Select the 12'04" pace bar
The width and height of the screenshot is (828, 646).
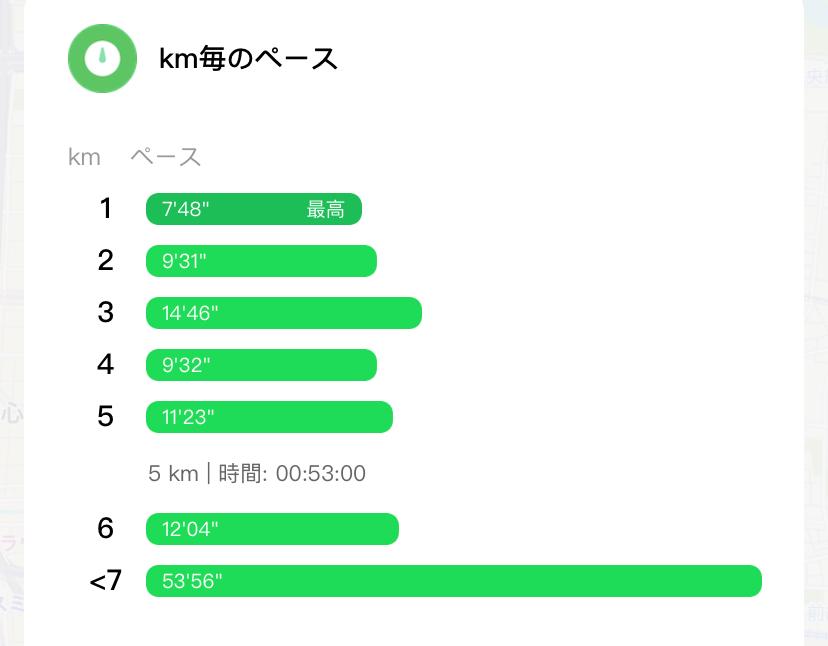[x=272, y=529]
